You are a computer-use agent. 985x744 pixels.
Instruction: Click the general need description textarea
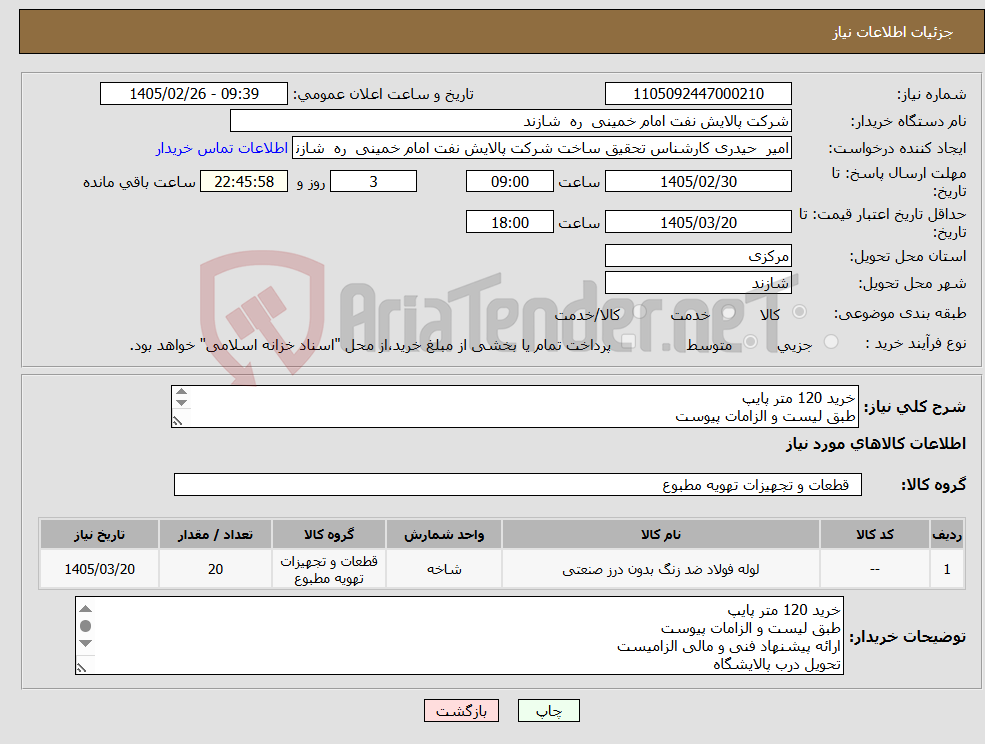coord(514,407)
